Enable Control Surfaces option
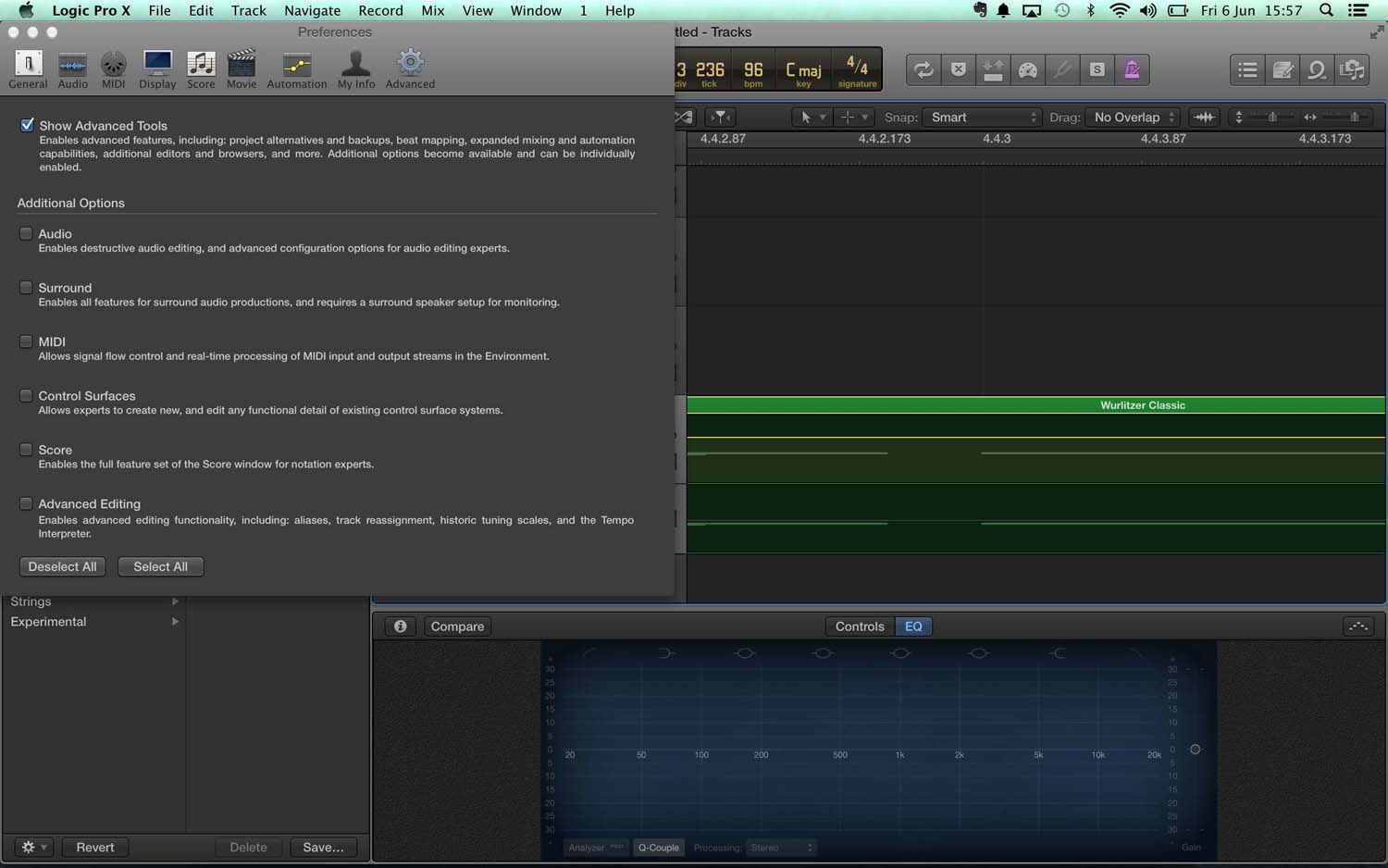The width and height of the screenshot is (1388, 868). pyautogui.click(x=26, y=395)
